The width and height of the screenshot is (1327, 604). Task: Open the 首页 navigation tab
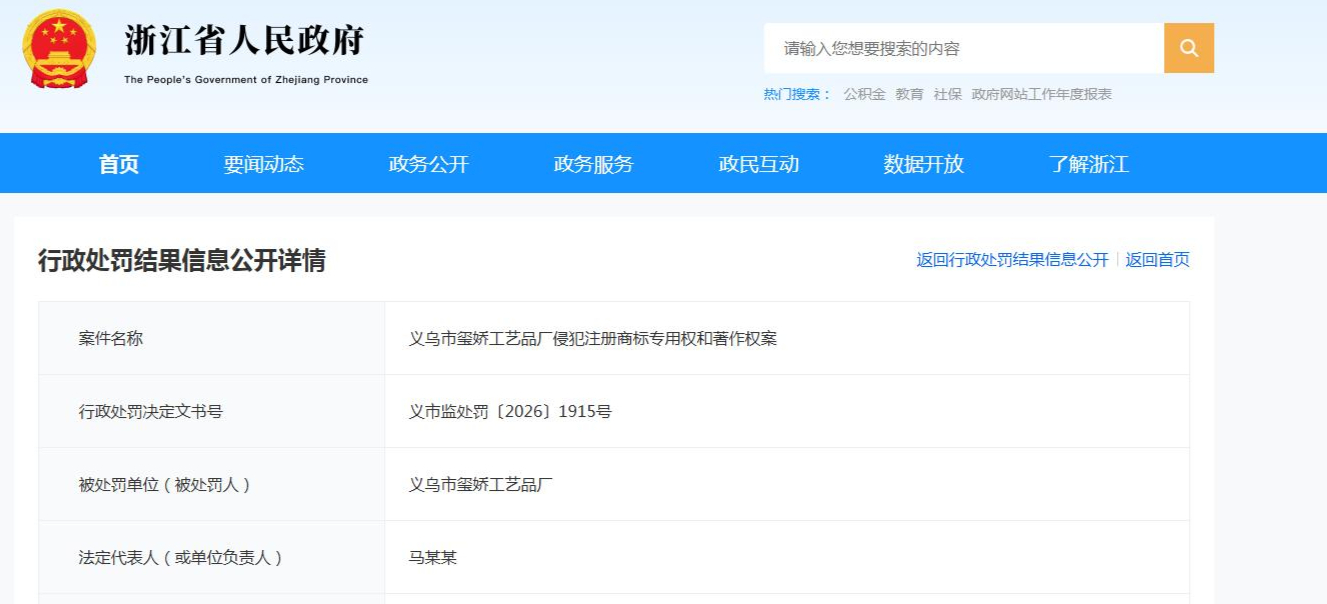(119, 164)
